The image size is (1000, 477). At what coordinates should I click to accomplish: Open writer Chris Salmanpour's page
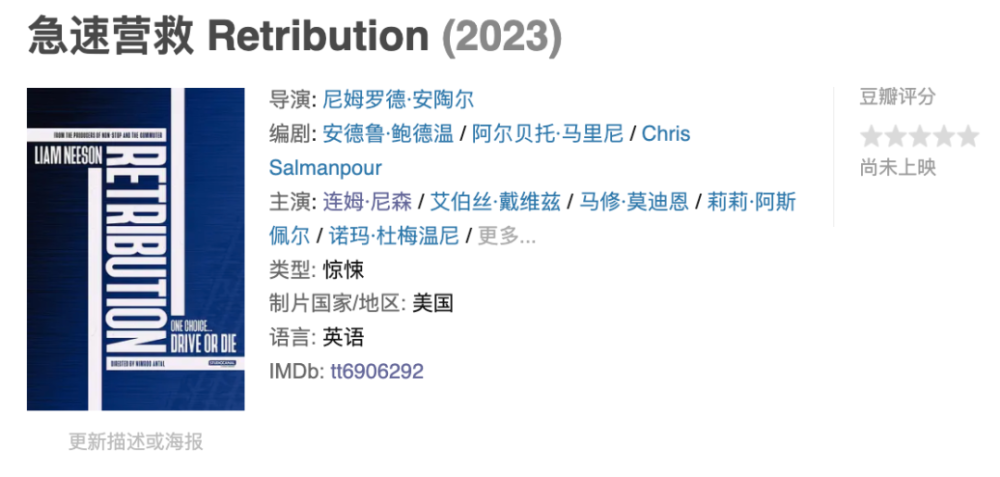click(x=665, y=134)
